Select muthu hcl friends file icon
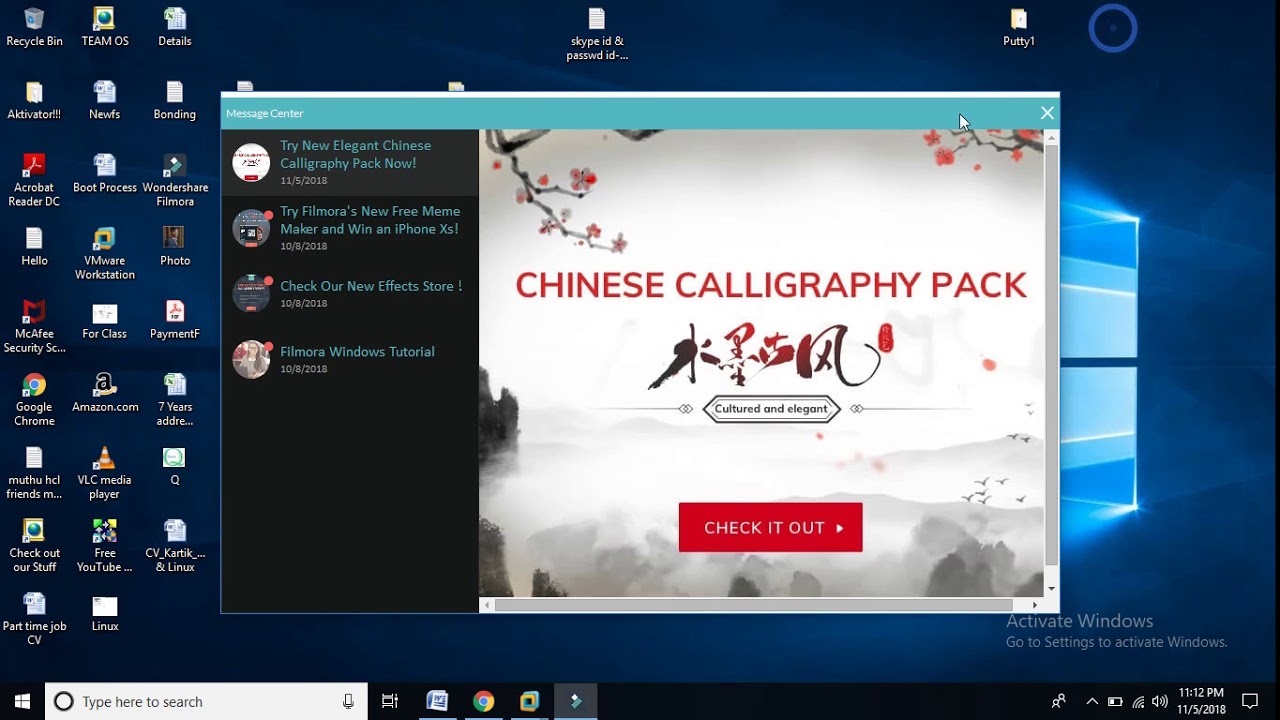The height and width of the screenshot is (720, 1280). click(x=34, y=472)
